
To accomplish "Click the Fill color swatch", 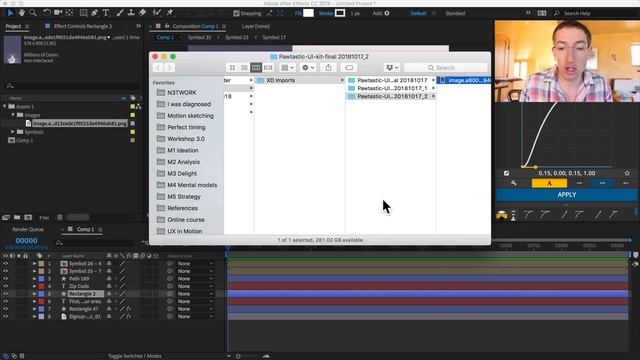I will 308,13.
